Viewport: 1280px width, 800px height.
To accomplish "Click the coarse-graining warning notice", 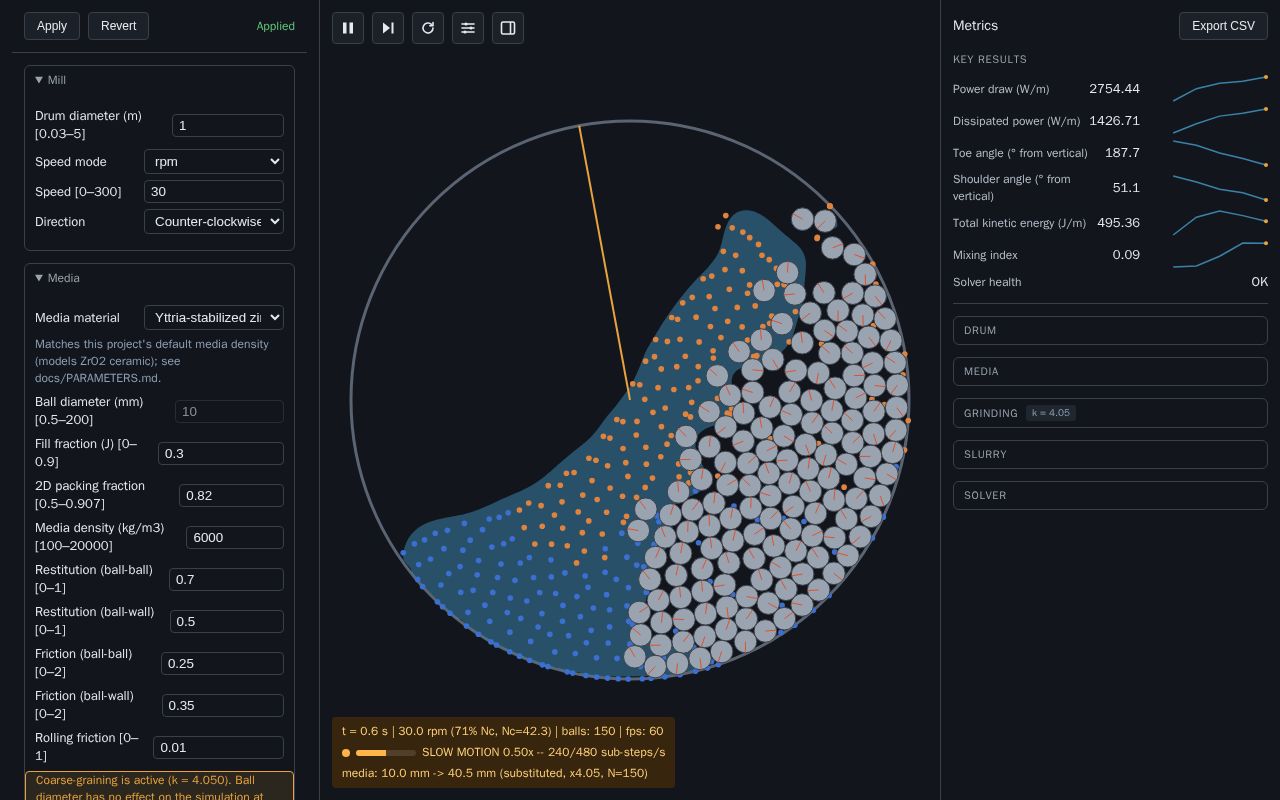I will (x=160, y=786).
